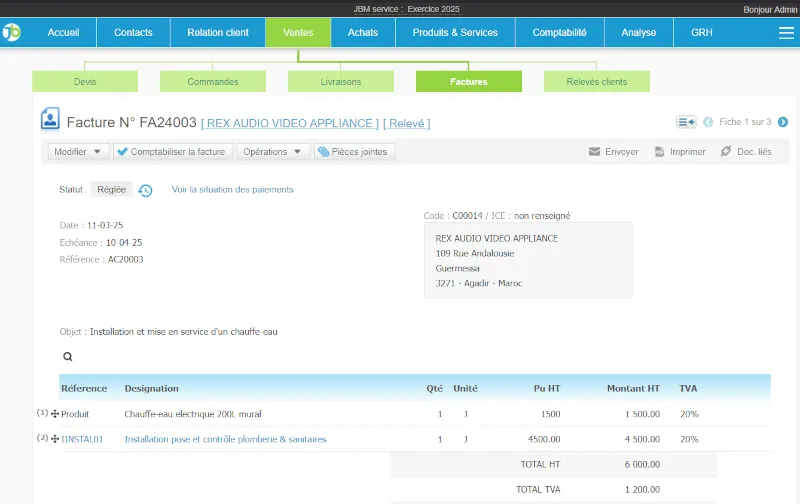Click the application logo at top left
Image resolution: width=800 pixels, height=504 pixels.
pos(12,32)
